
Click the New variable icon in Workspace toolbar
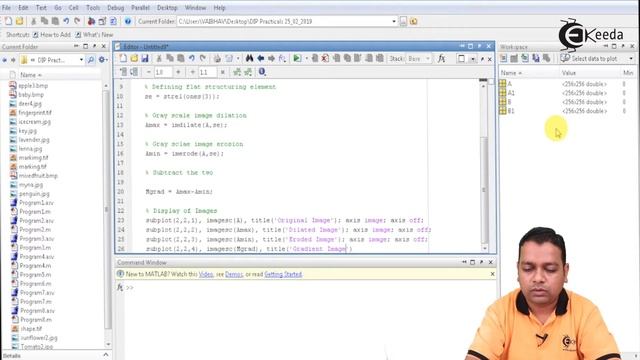[x=503, y=59]
